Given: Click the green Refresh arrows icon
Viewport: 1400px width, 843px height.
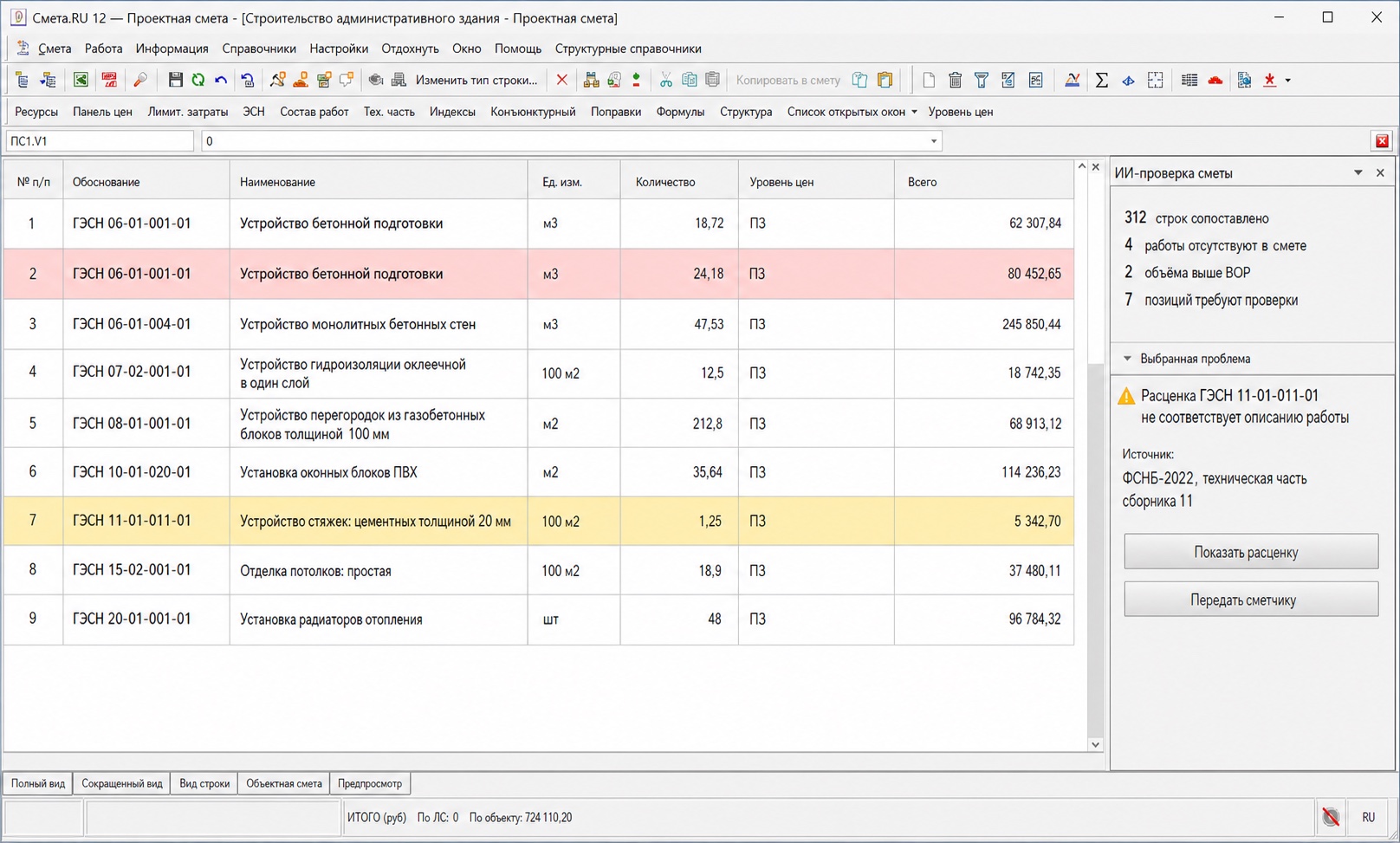Looking at the screenshot, I should 198,80.
